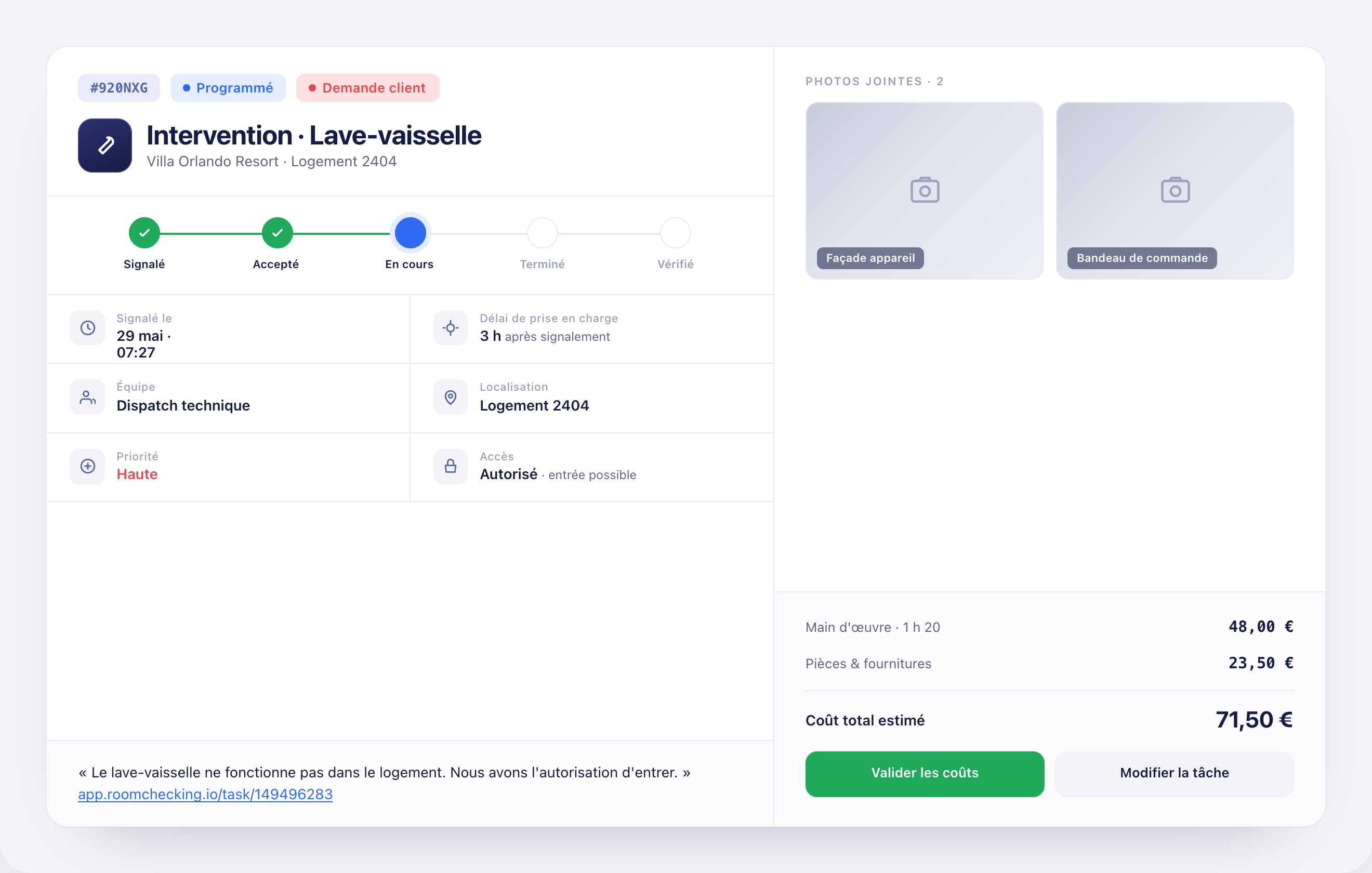Click the clock icon beside Signalé le

tap(87, 328)
